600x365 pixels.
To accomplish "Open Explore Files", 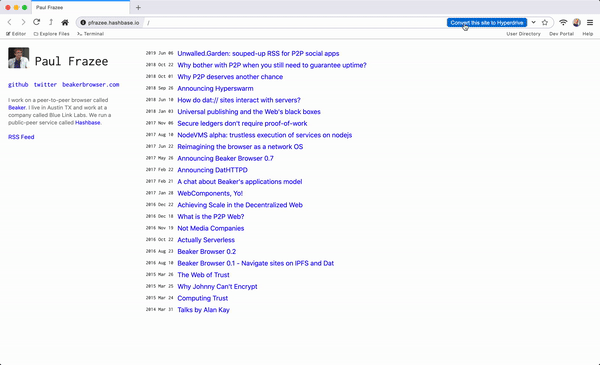I will click(x=52, y=34).
